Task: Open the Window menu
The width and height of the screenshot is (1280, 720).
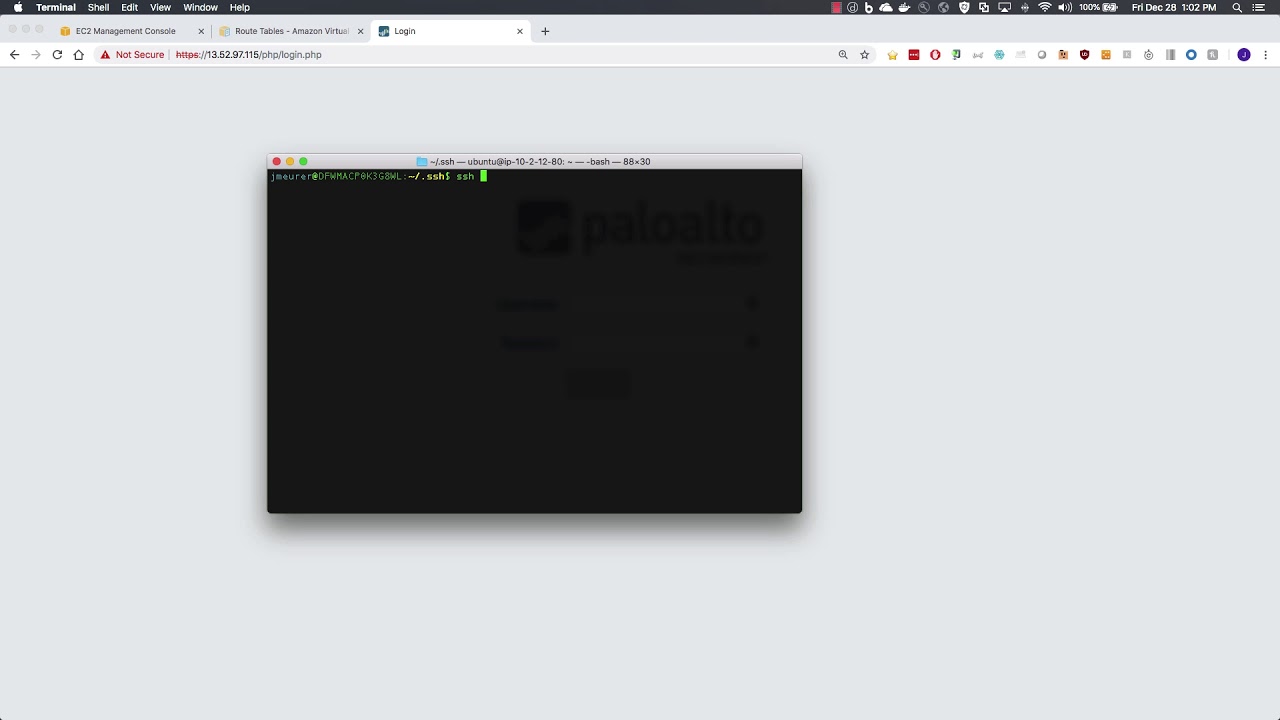Action: tap(200, 7)
